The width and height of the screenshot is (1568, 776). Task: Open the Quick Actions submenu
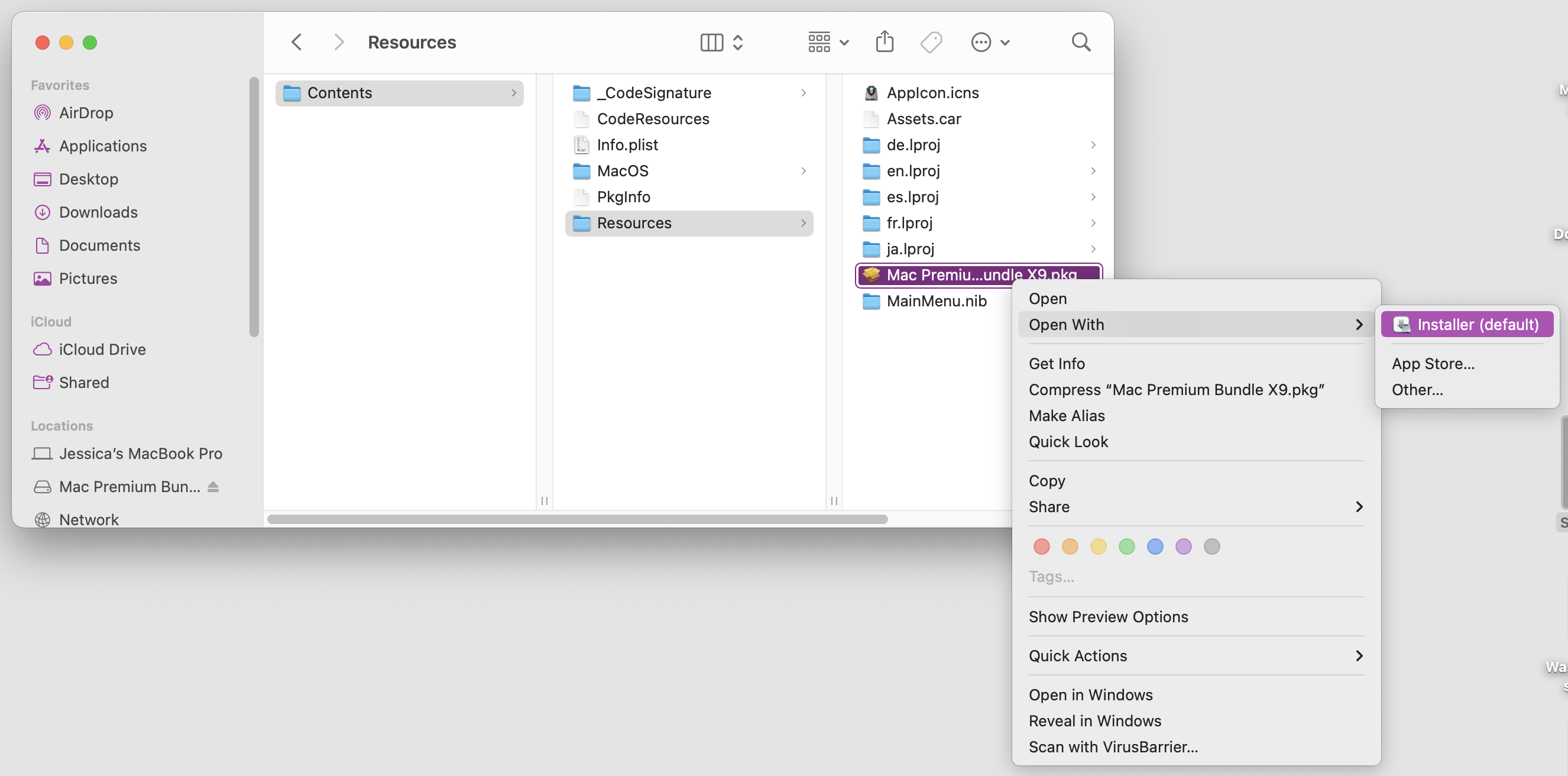(x=1196, y=656)
